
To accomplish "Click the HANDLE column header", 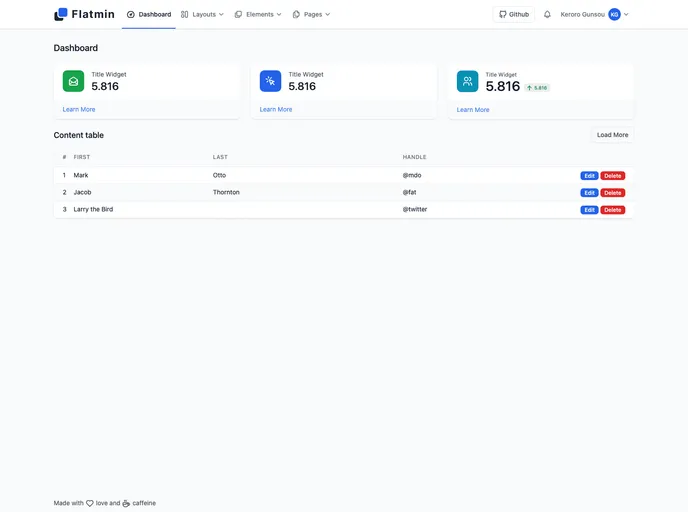I will [415, 157].
